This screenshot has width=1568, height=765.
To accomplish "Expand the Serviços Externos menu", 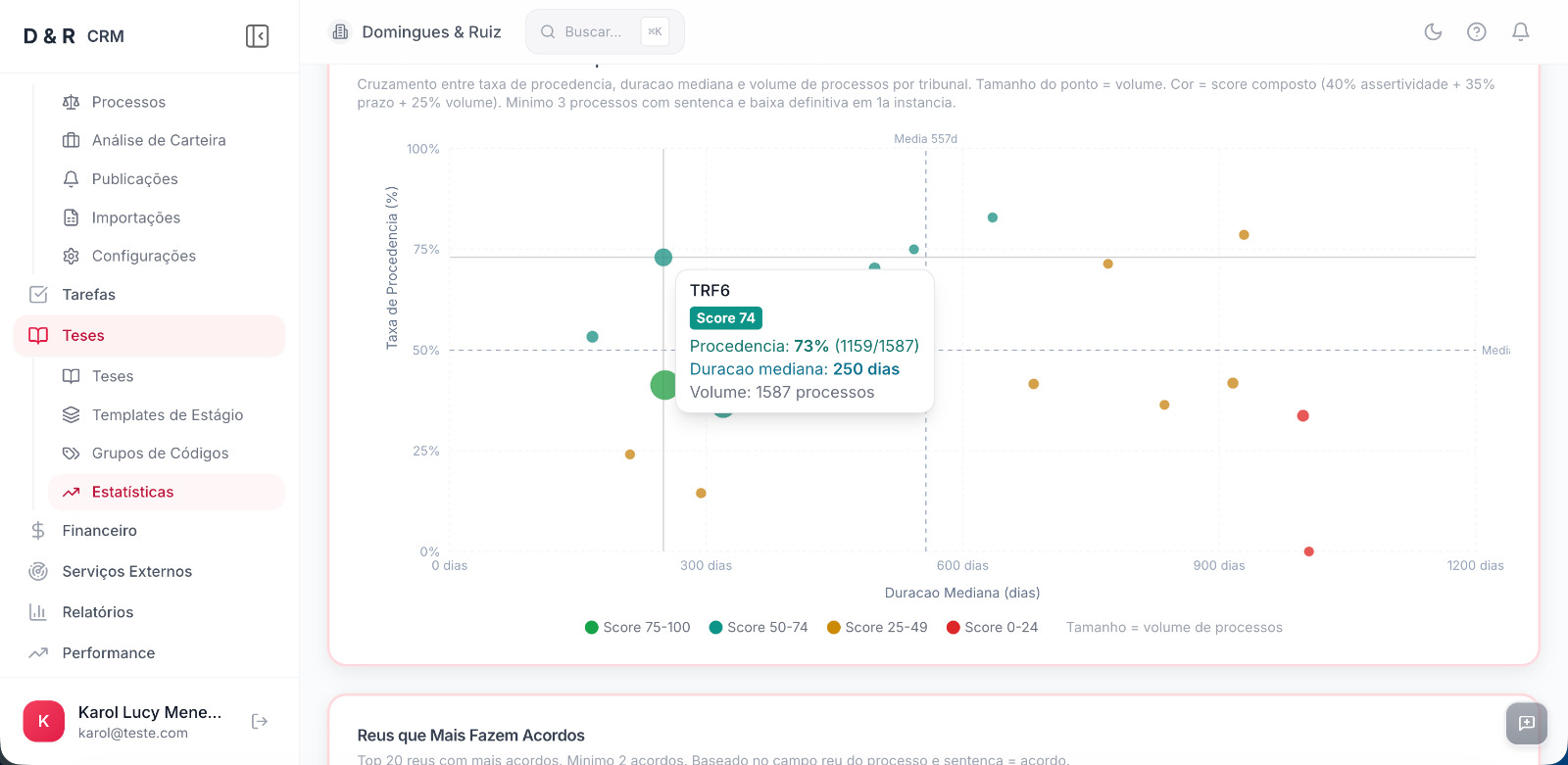I will [x=126, y=571].
